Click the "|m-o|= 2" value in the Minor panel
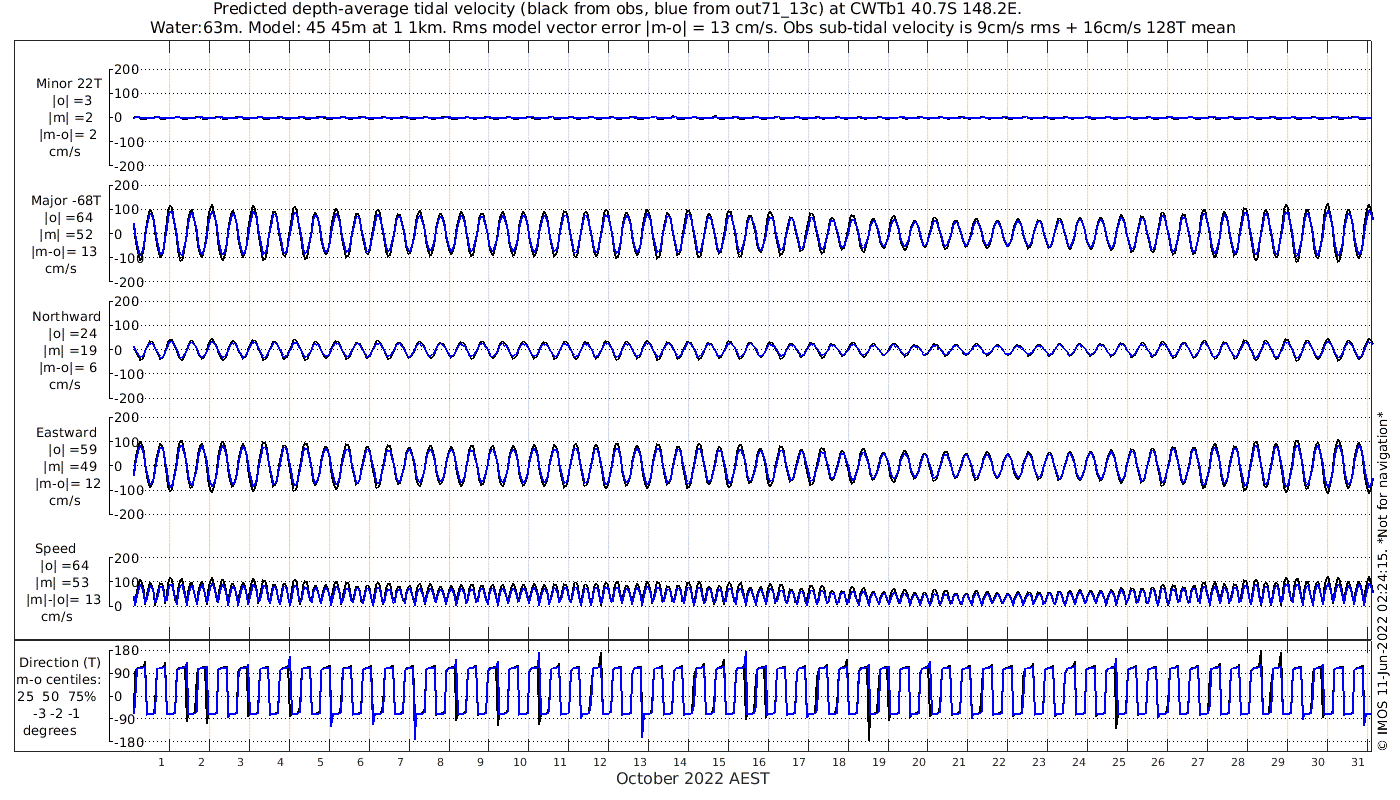The image size is (1400, 800). [x=68, y=135]
